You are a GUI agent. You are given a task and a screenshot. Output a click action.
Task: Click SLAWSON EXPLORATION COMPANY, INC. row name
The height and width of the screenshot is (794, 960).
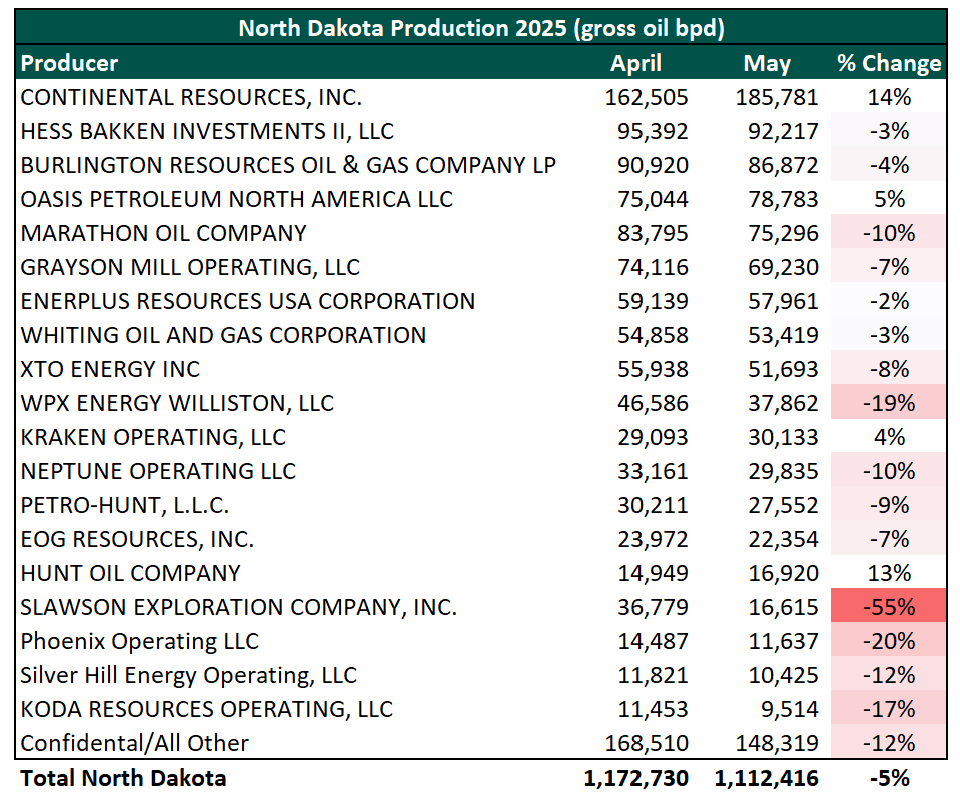click(239, 607)
